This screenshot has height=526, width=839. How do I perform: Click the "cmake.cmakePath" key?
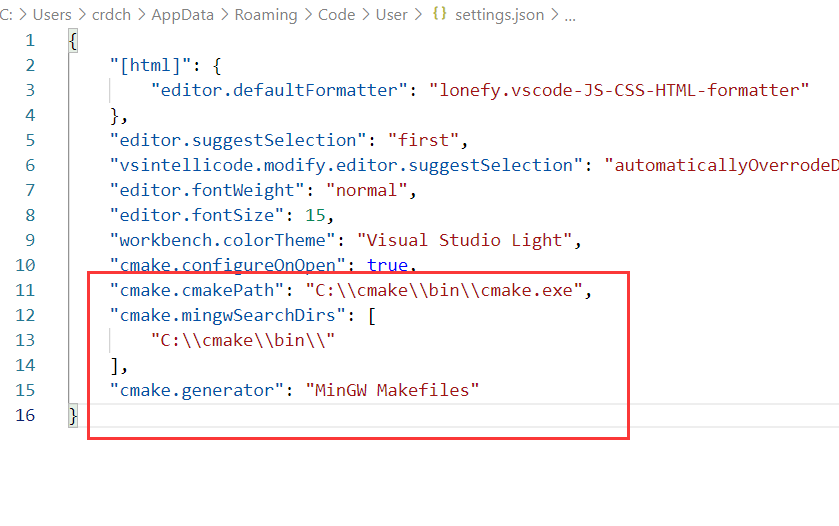coord(197,290)
